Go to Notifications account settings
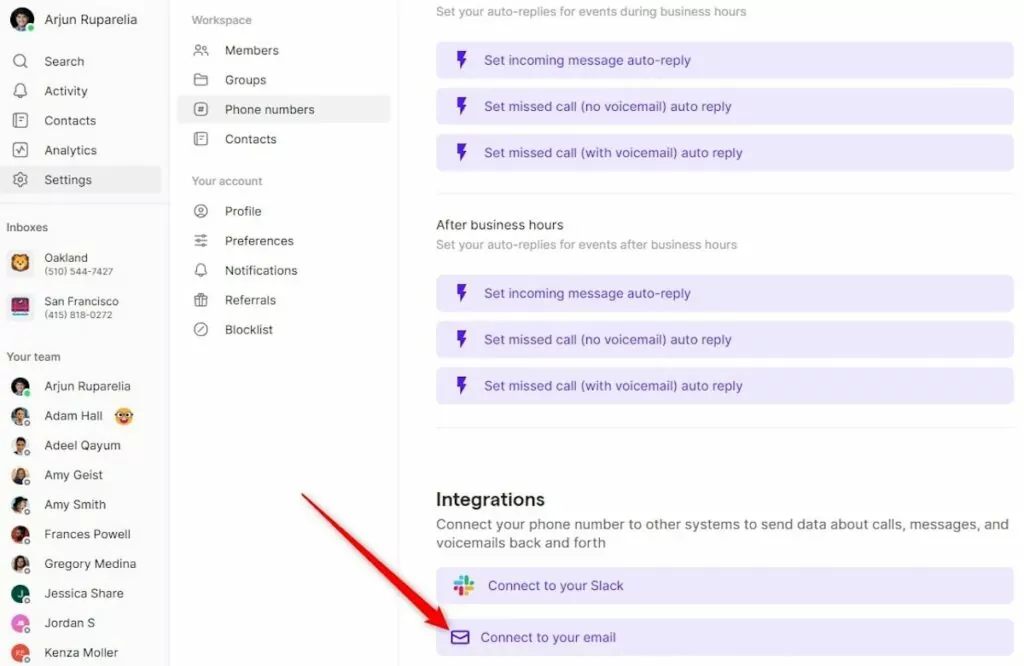This screenshot has width=1024, height=666. point(260,270)
